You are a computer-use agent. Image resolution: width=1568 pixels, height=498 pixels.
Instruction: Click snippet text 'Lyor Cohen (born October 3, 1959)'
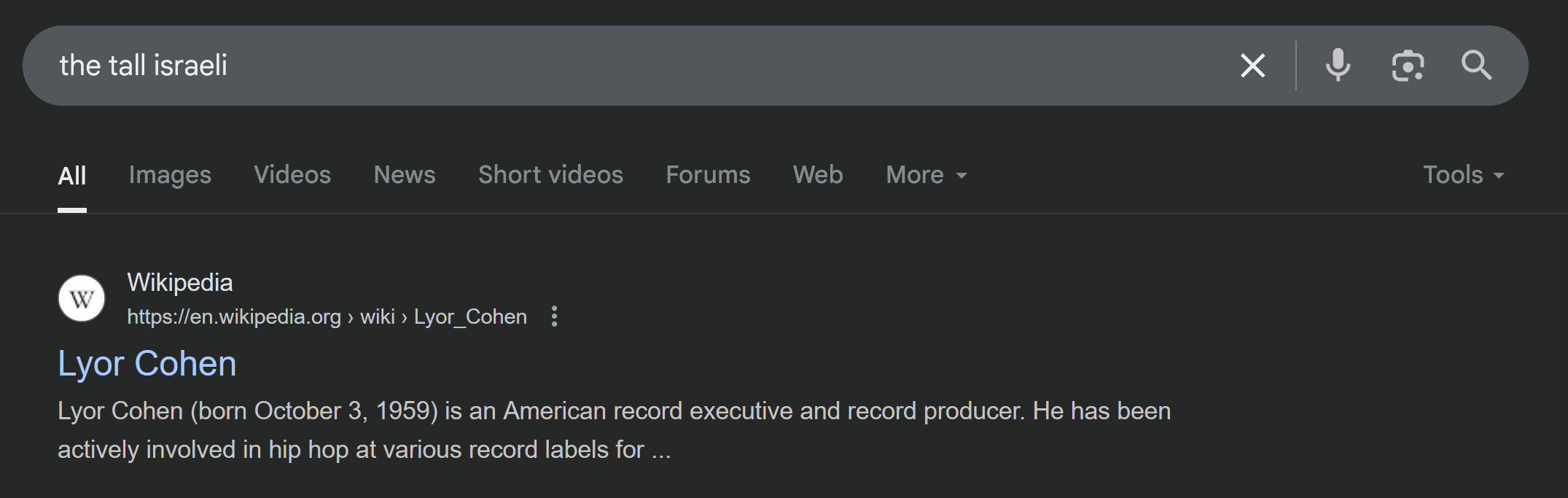[248, 411]
